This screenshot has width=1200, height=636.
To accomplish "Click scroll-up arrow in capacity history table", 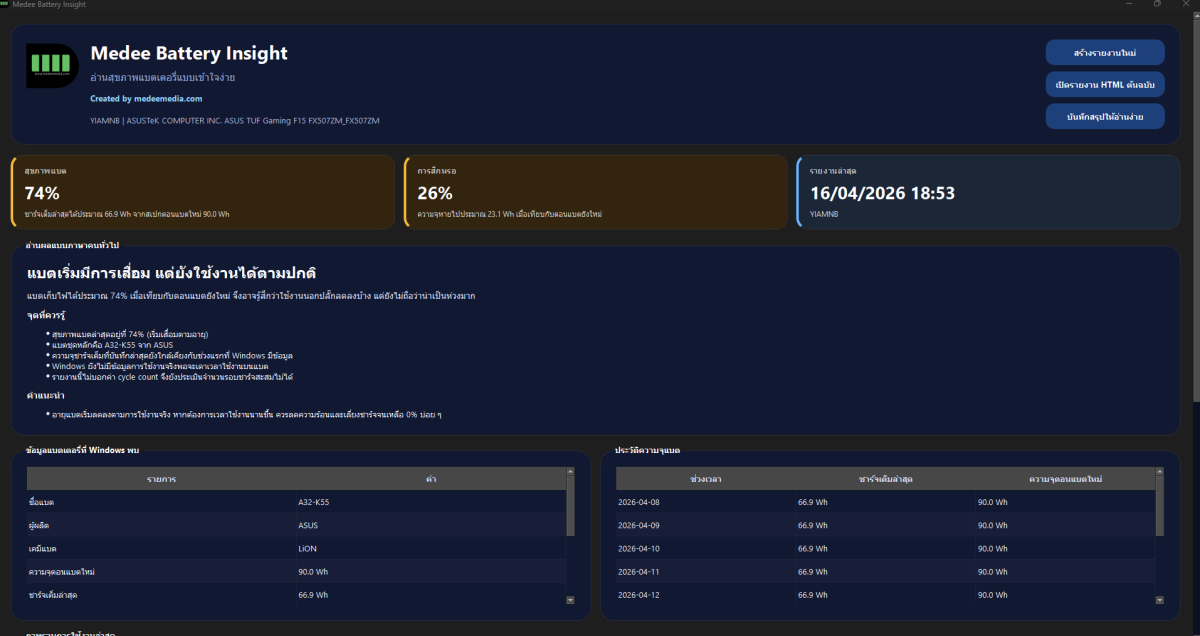I will 1160,473.
